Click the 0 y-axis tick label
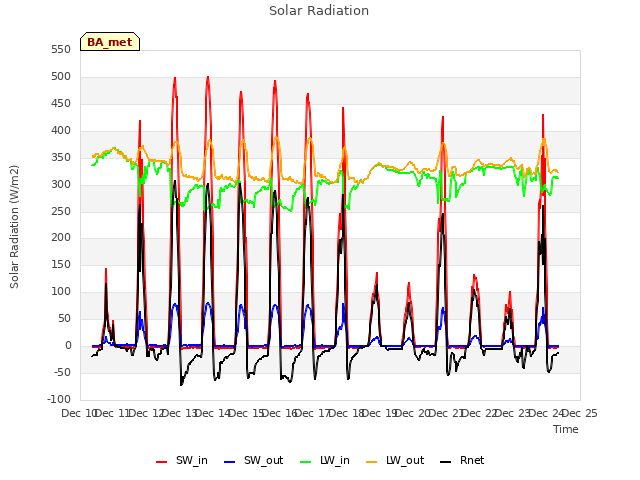Screen dimensions: 640x480 click(68, 345)
